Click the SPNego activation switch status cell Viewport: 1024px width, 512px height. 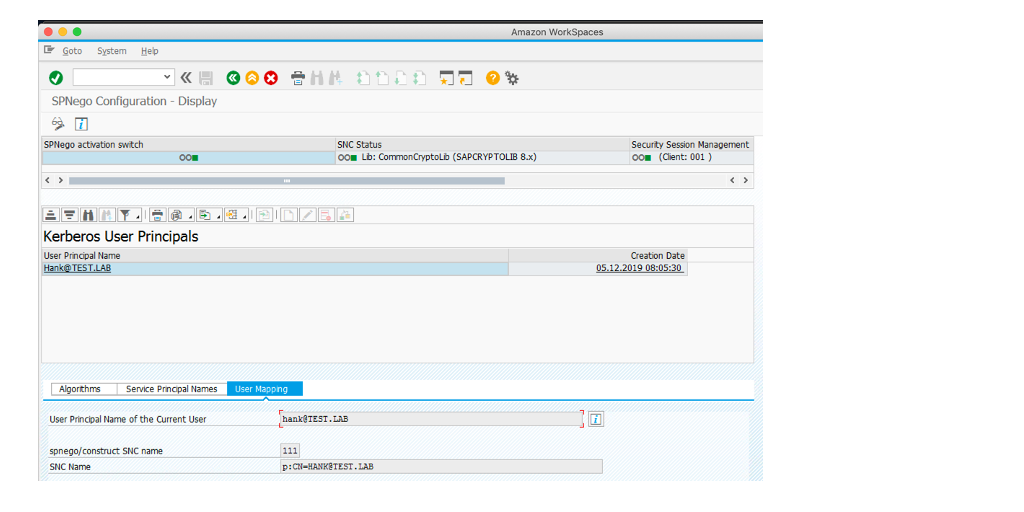pyautogui.click(x=188, y=157)
